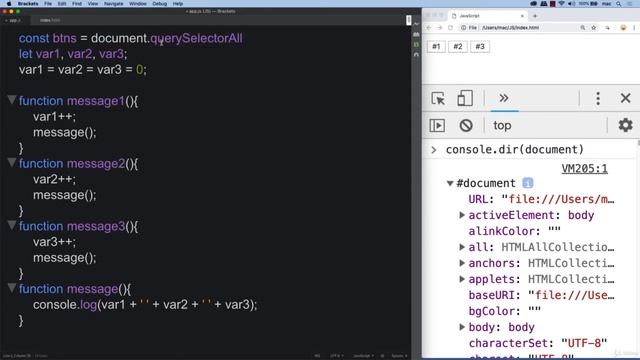Open the VM205:1 source link
Viewport: 640px width, 360px height.
tap(584, 168)
